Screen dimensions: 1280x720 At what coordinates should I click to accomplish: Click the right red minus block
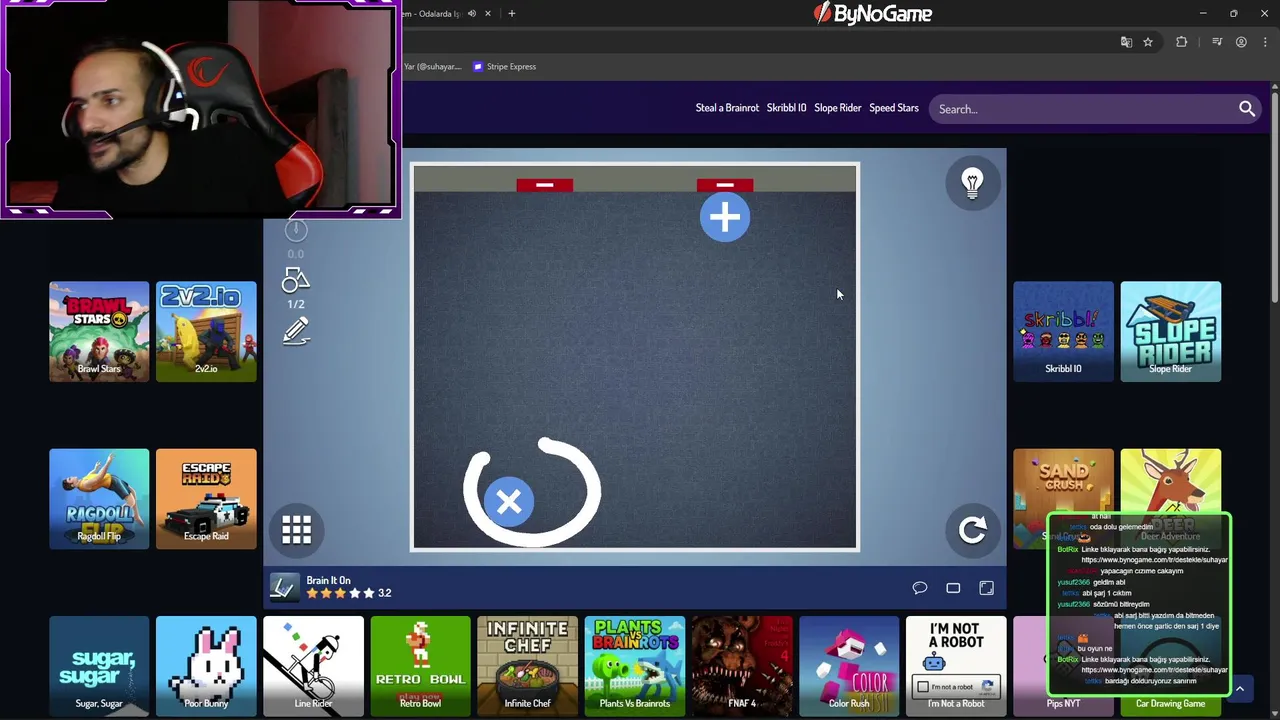(x=725, y=185)
